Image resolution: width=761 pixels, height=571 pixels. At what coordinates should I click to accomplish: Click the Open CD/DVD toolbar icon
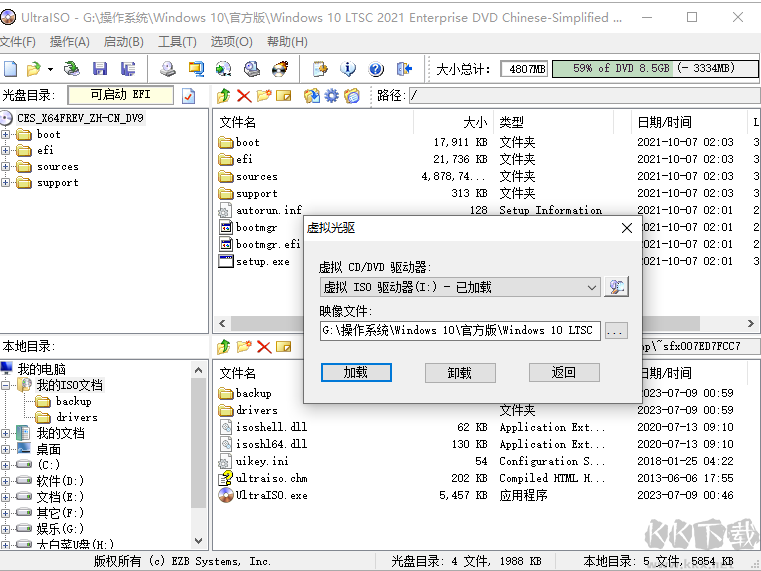point(71,69)
